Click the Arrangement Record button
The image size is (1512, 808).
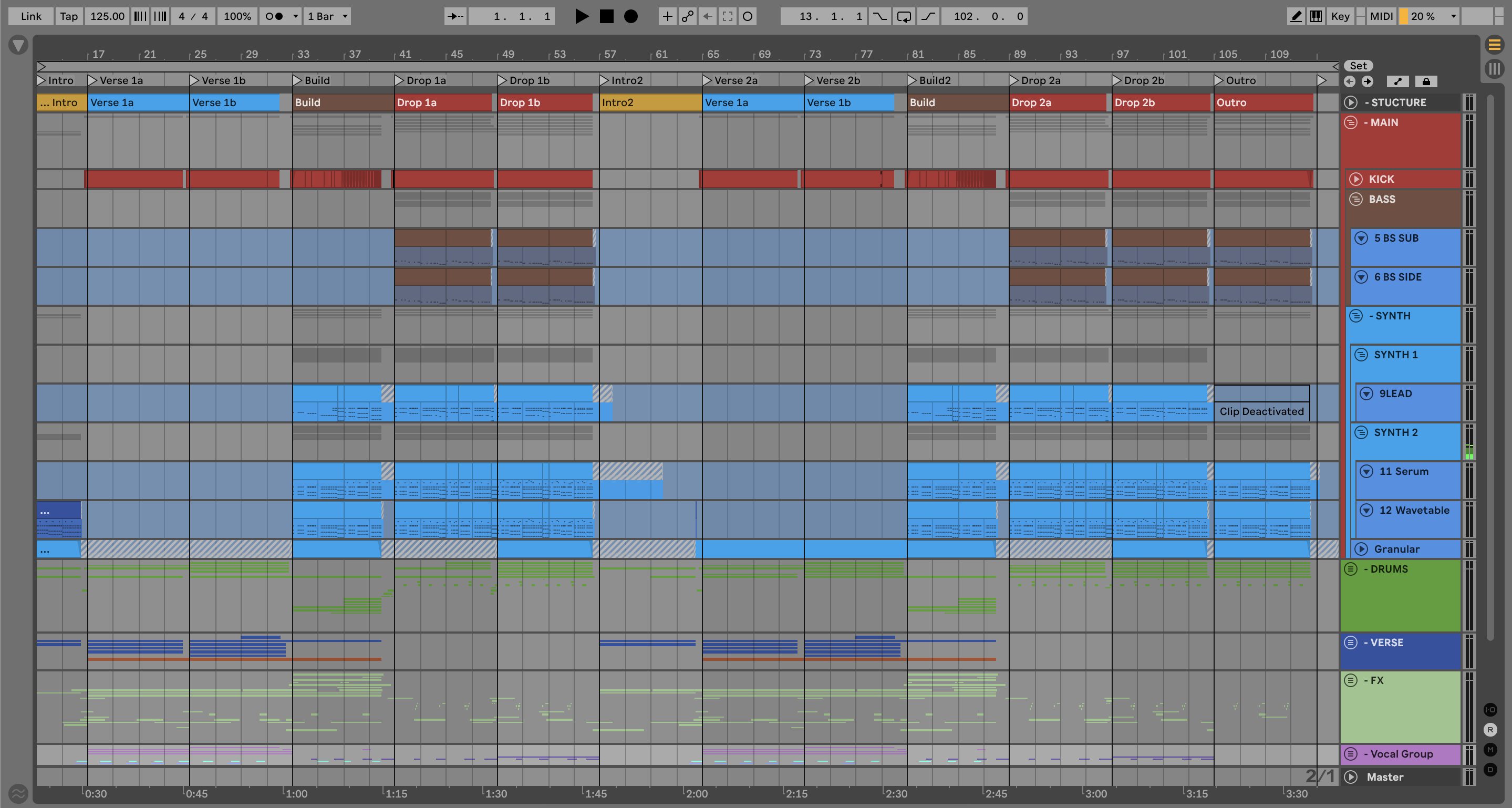tap(631, 16)
